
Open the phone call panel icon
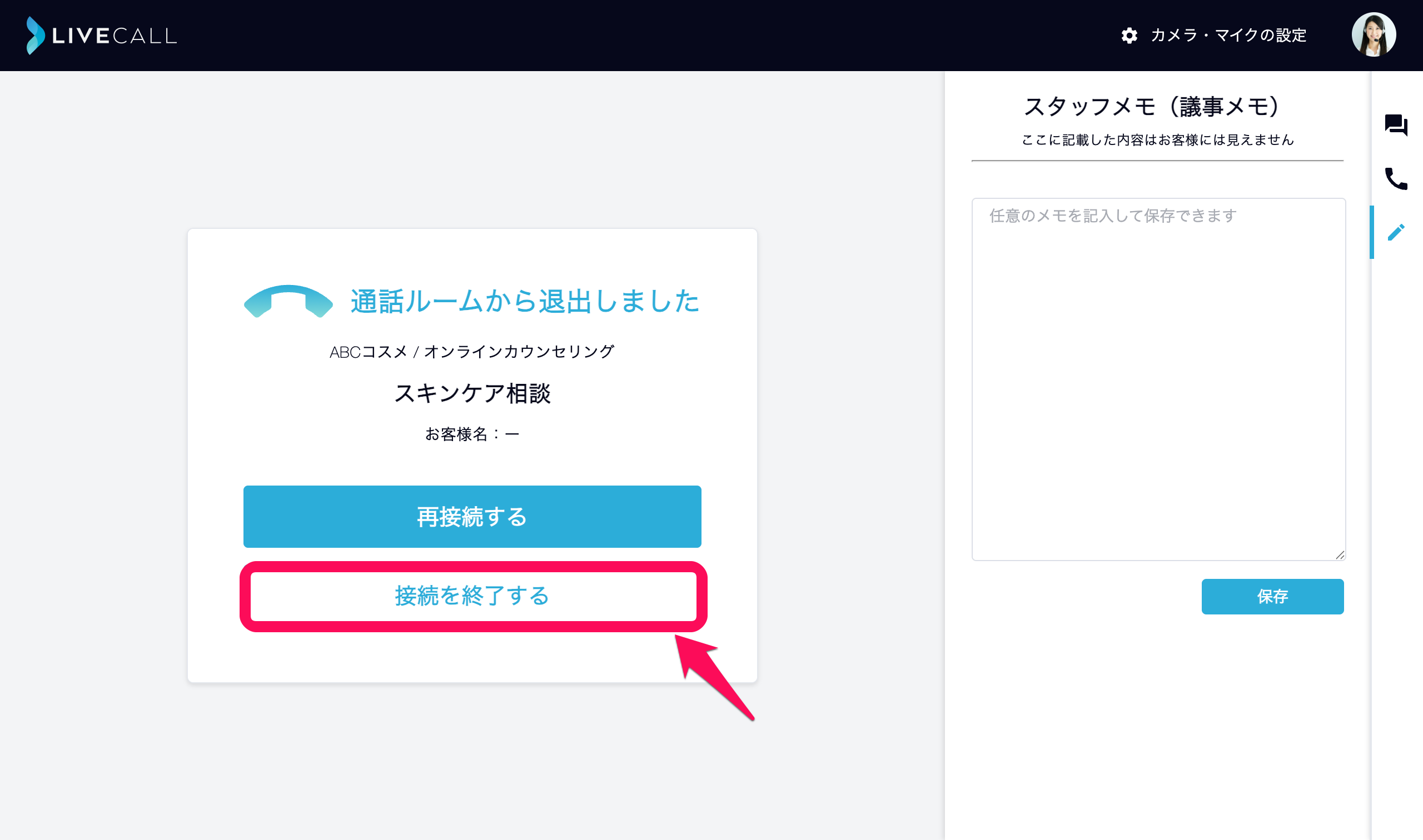(1396, 178)
